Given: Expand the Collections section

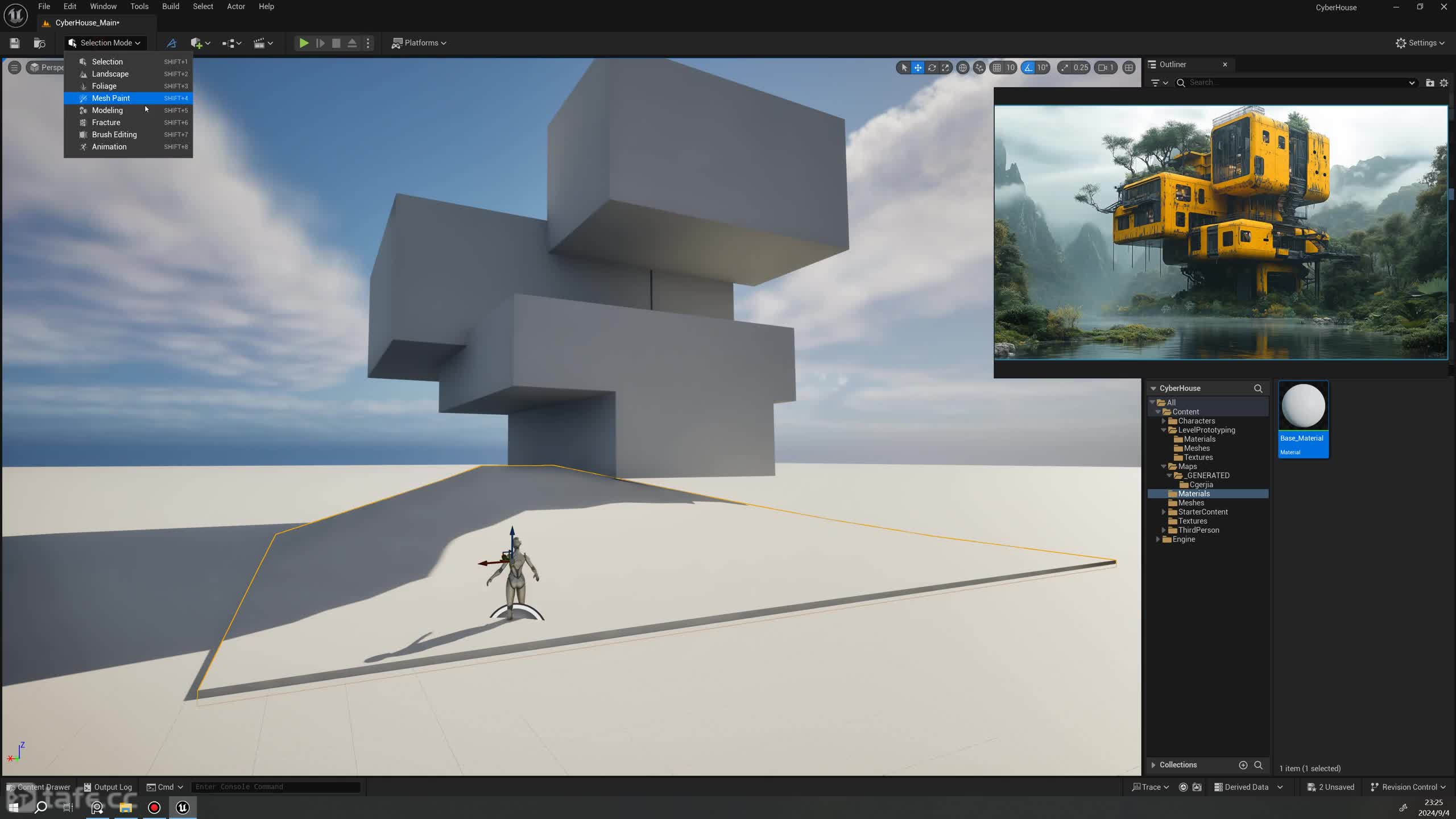Looking at the screenshot, I should click(x=1153, y=765).
